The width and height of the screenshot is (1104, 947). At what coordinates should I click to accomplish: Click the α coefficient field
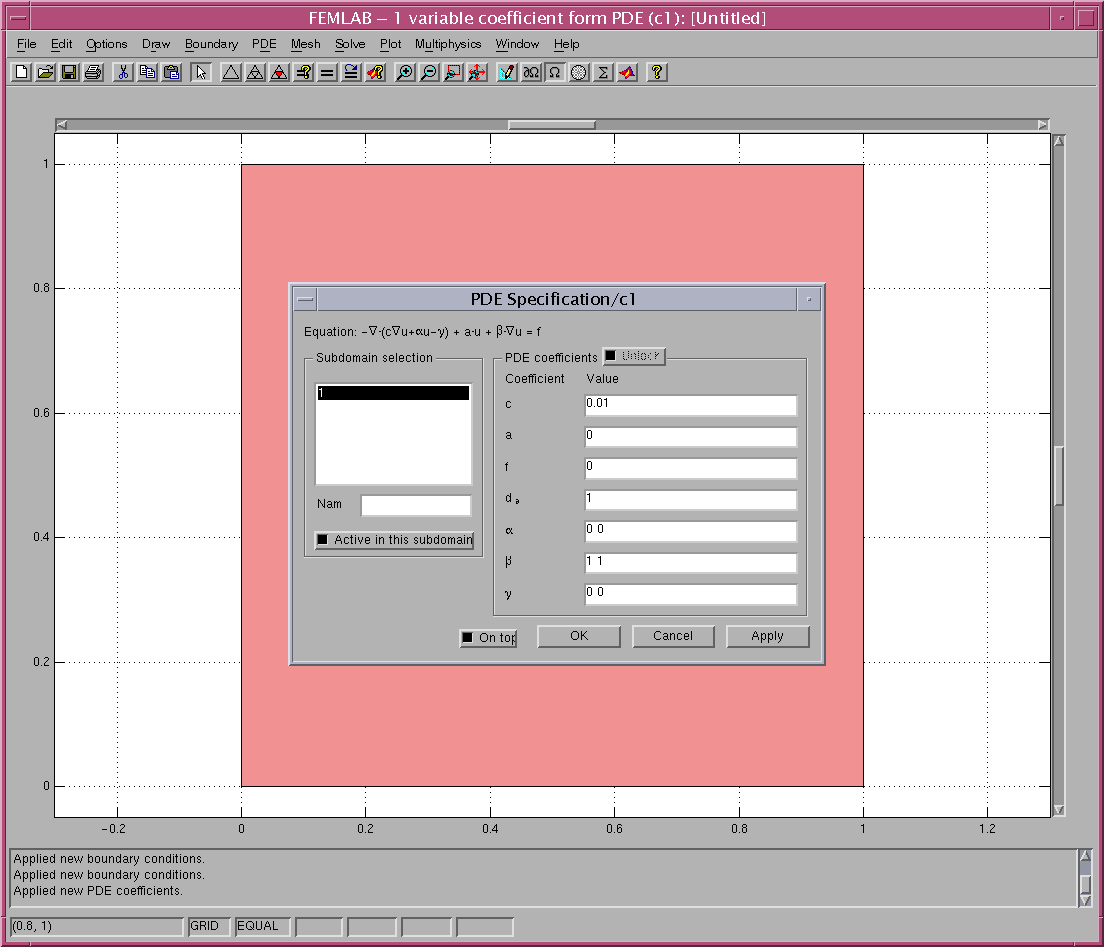coord(691,531)
